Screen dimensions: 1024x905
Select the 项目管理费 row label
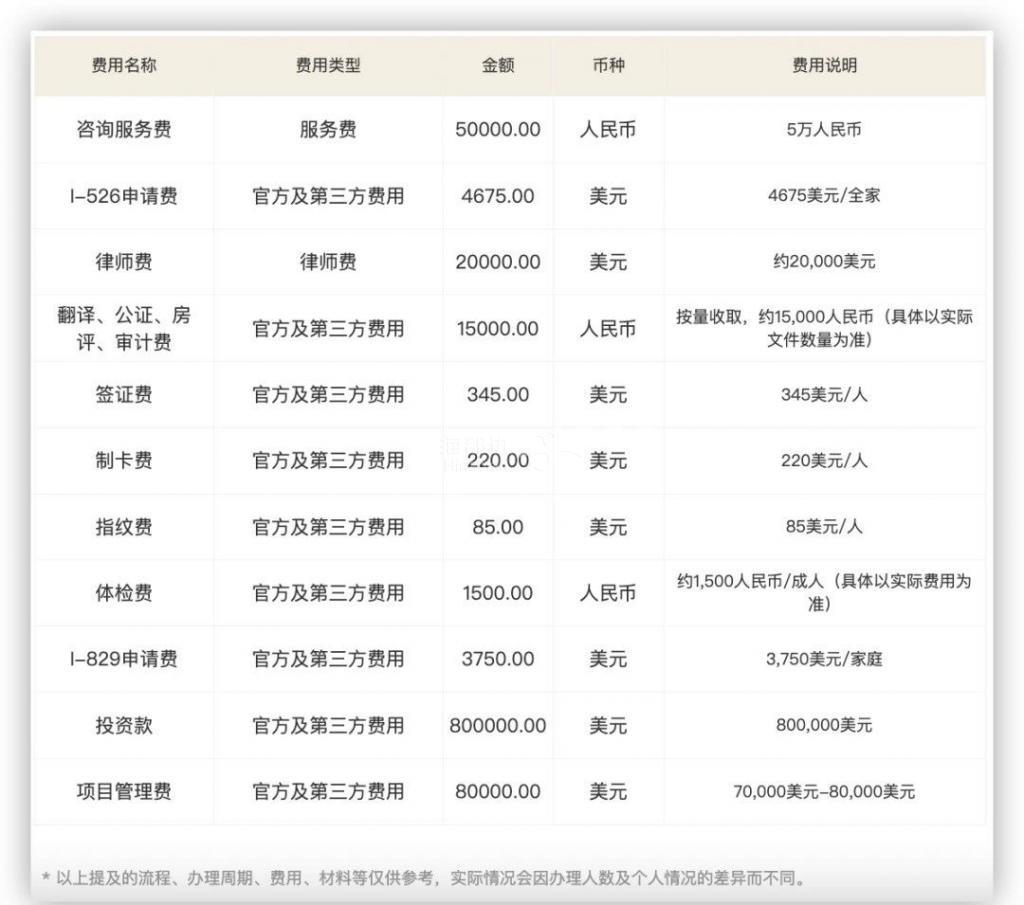click(122, 791)
